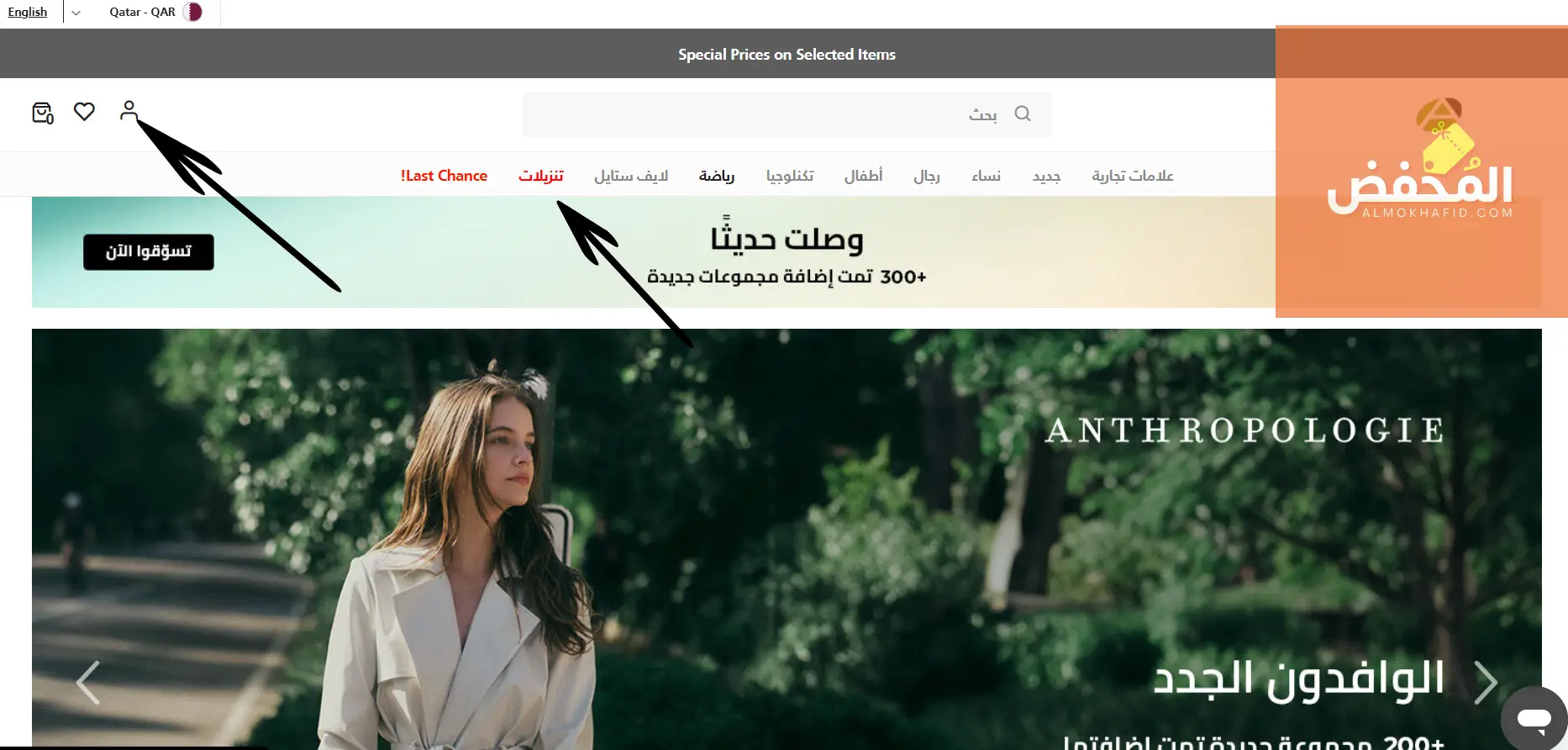Switch language via English link
The height and width of the screenshot is (750, 1568).
(28, 12)
